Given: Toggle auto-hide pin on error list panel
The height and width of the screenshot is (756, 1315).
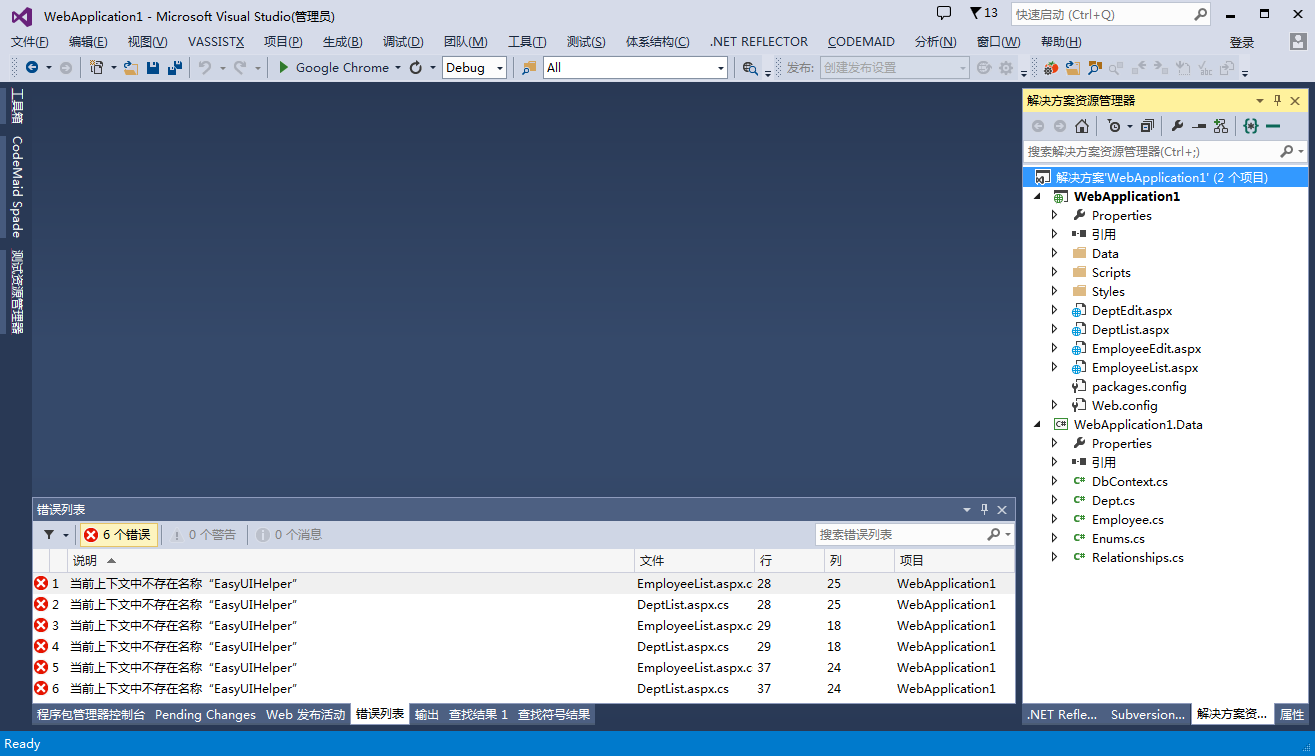Looking at the screenshot, I should 984,509.
